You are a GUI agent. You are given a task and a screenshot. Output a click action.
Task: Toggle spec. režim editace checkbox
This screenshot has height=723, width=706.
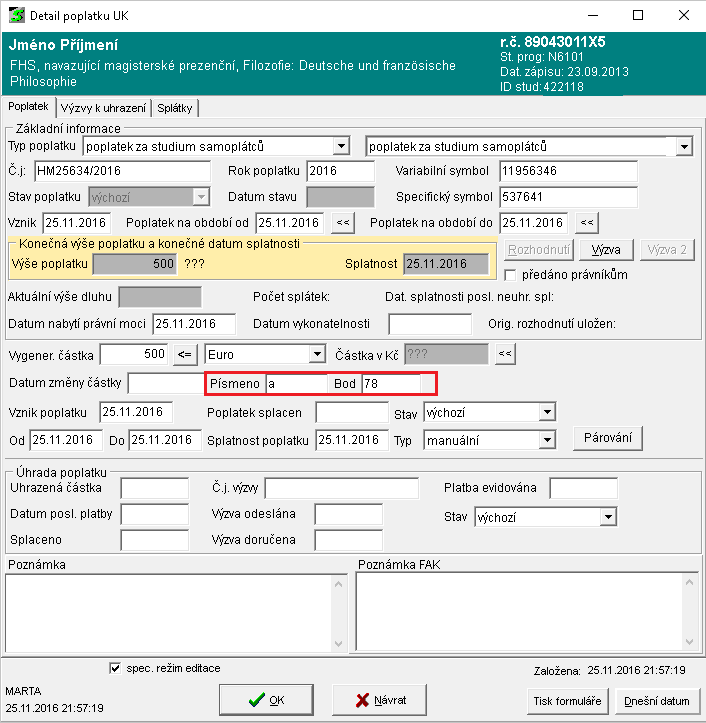(114, 668)
